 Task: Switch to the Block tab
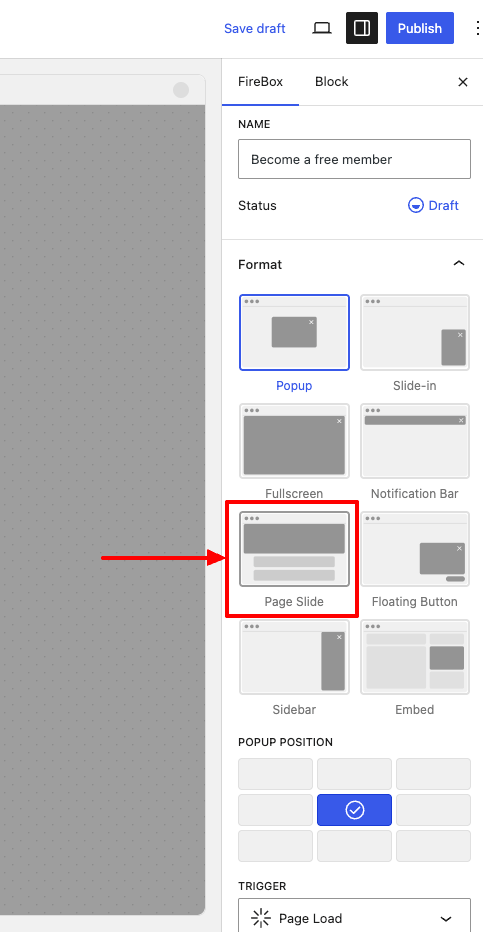(332, 82)
